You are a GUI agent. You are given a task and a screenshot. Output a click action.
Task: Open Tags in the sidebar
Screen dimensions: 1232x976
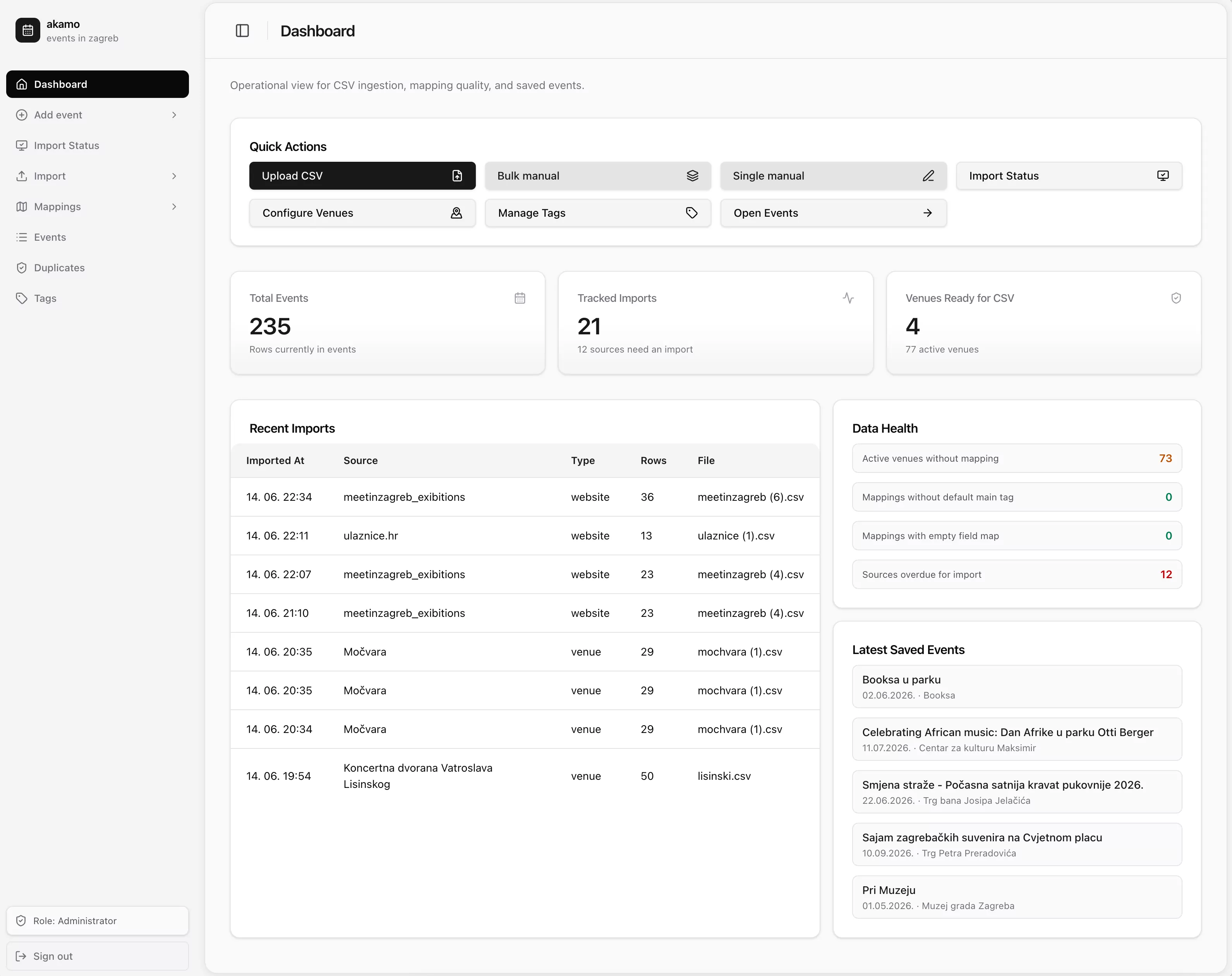coord(98,298)
